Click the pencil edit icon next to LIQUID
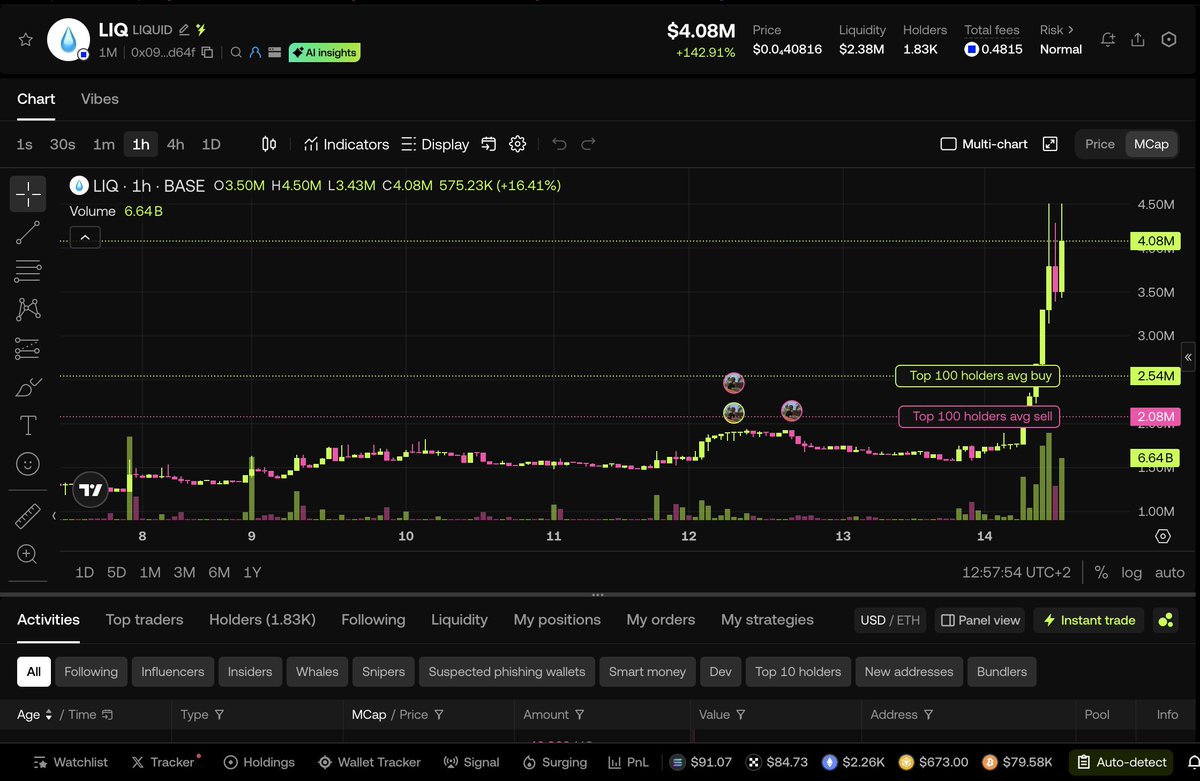The width and height of the screenshot is (1200, 781). point(184,30)
